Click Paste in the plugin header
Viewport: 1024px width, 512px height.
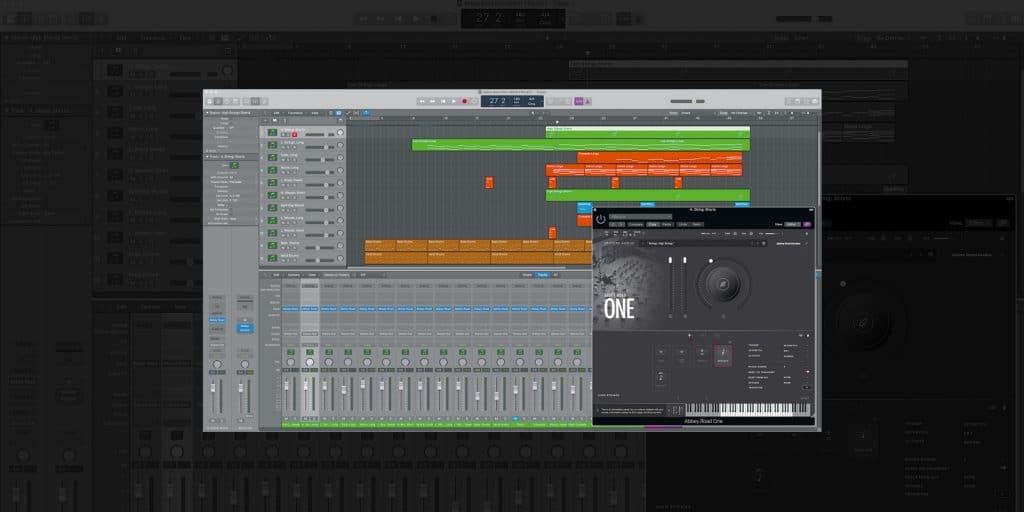click(667, 225)
